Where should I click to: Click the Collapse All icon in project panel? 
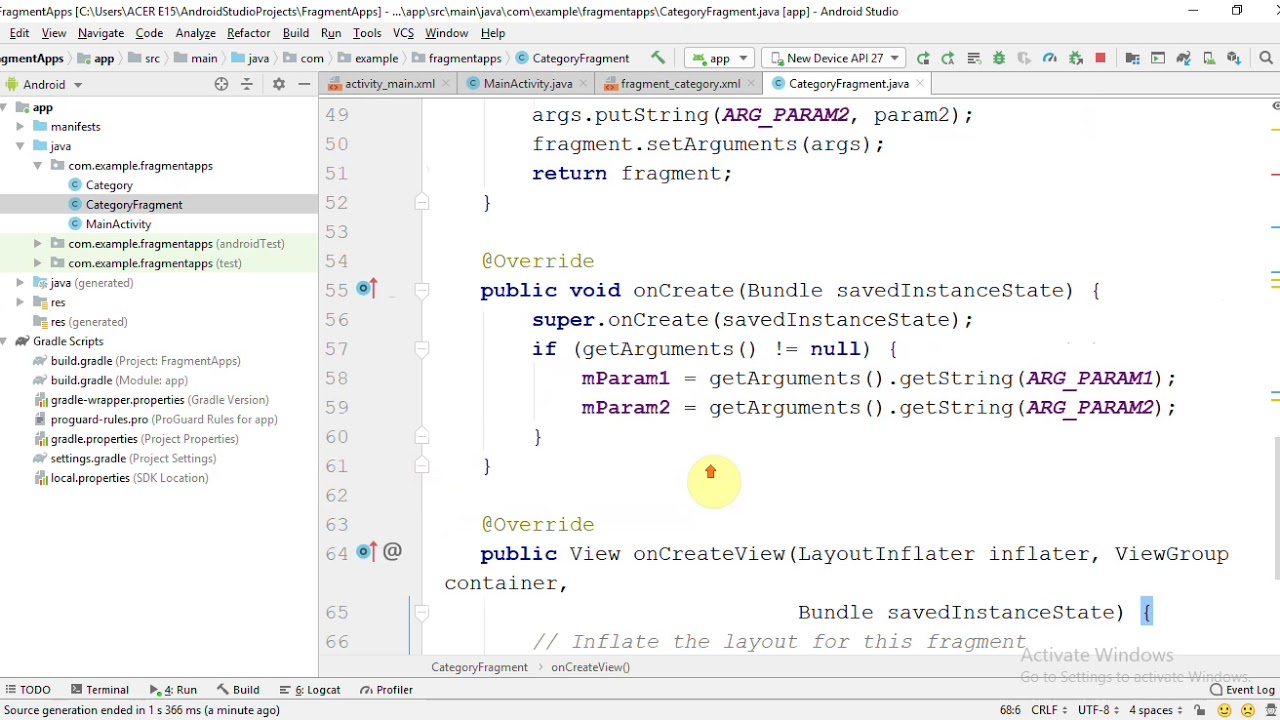[x=247, y=84]
